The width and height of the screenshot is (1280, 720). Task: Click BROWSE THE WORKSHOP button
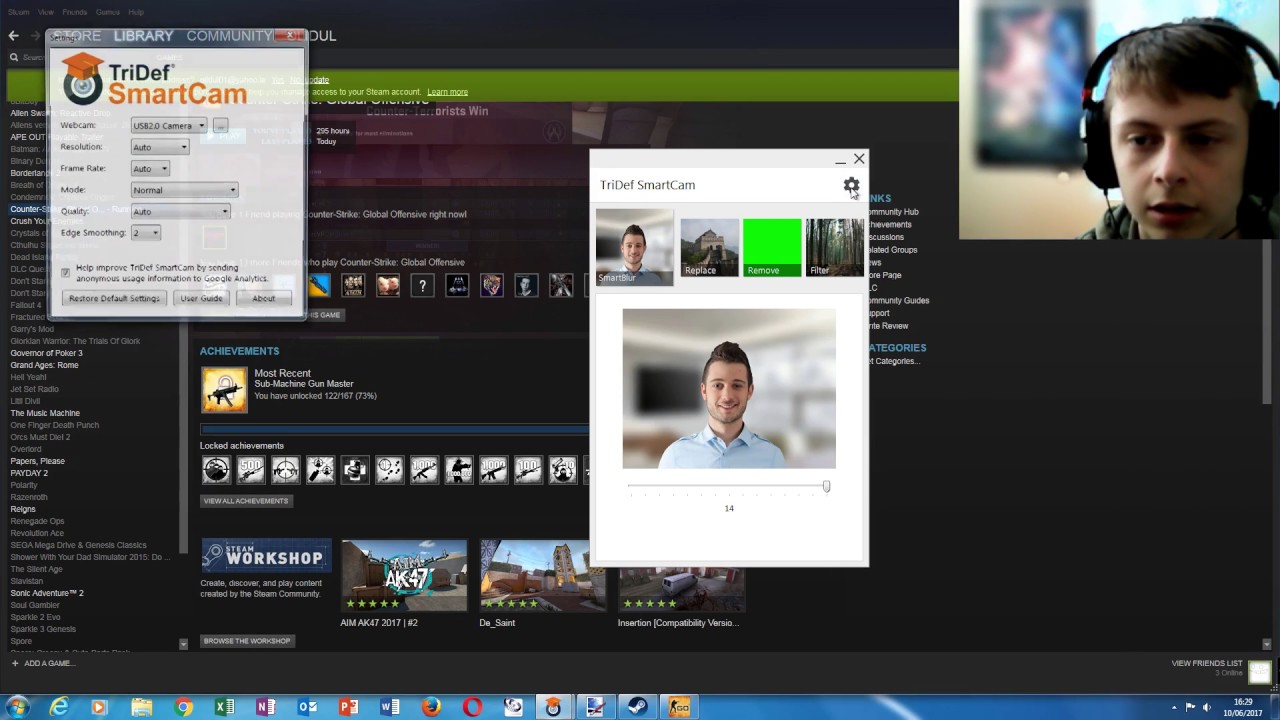coord(247,641)
